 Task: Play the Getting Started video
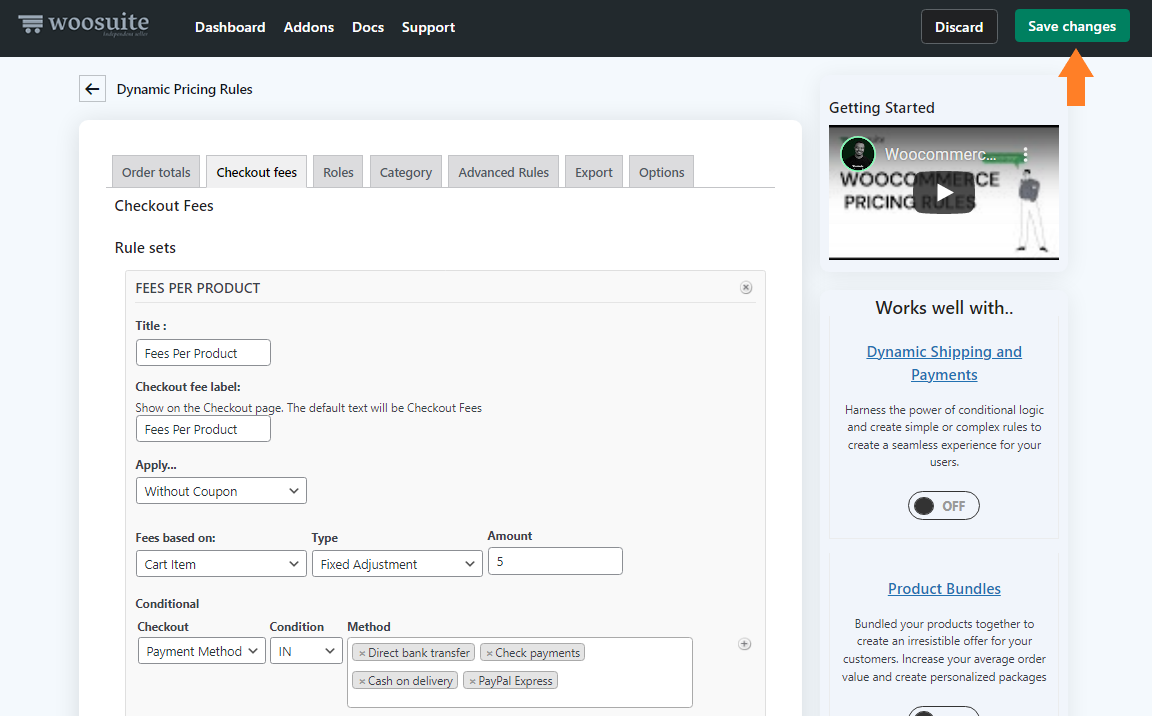tap(943, 192)
